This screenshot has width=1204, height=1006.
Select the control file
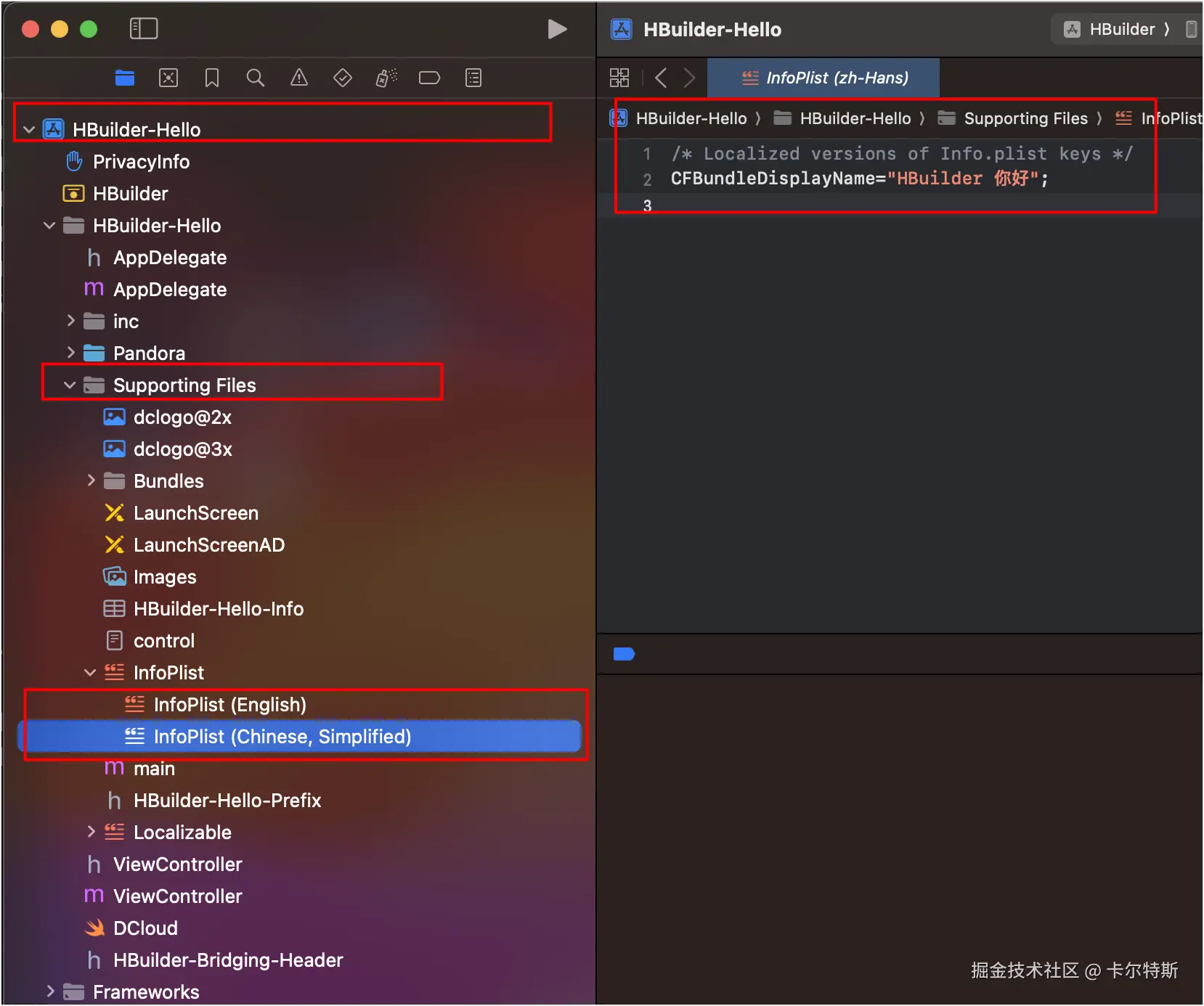pyautogui.click(x=164, y=641)
